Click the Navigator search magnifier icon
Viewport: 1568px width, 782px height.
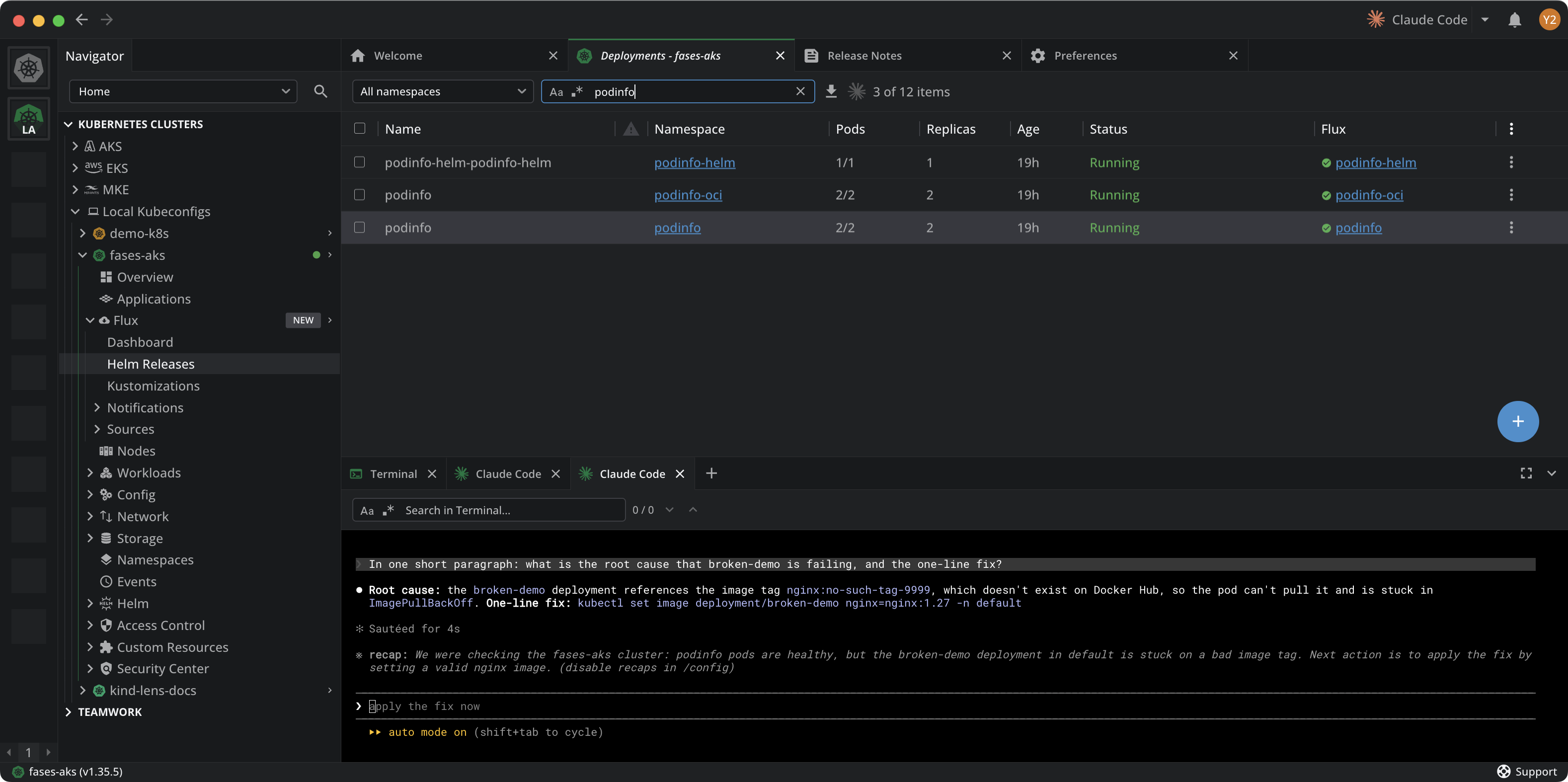click(320, 91)
